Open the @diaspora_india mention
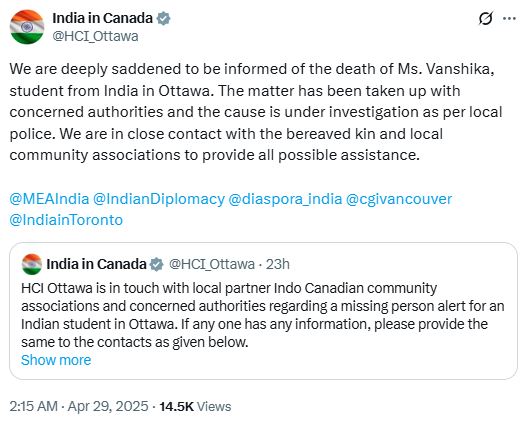This screenshot has height=422, width=527. (x=285, y=199)
